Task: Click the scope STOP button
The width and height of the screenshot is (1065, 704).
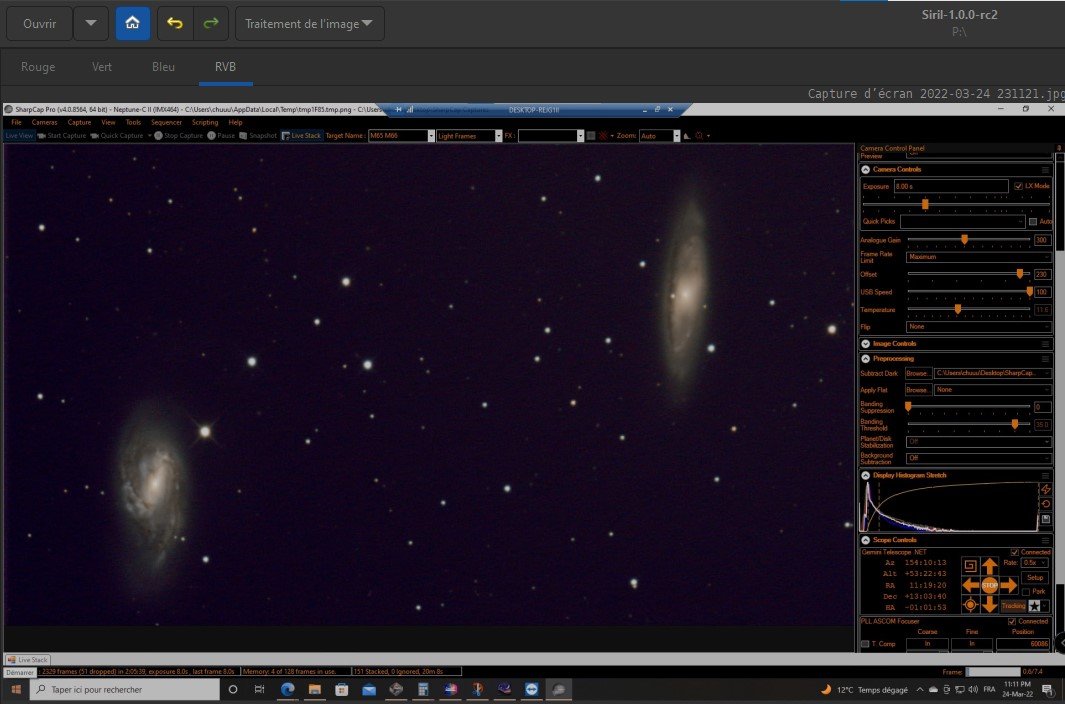Action: 990,585
